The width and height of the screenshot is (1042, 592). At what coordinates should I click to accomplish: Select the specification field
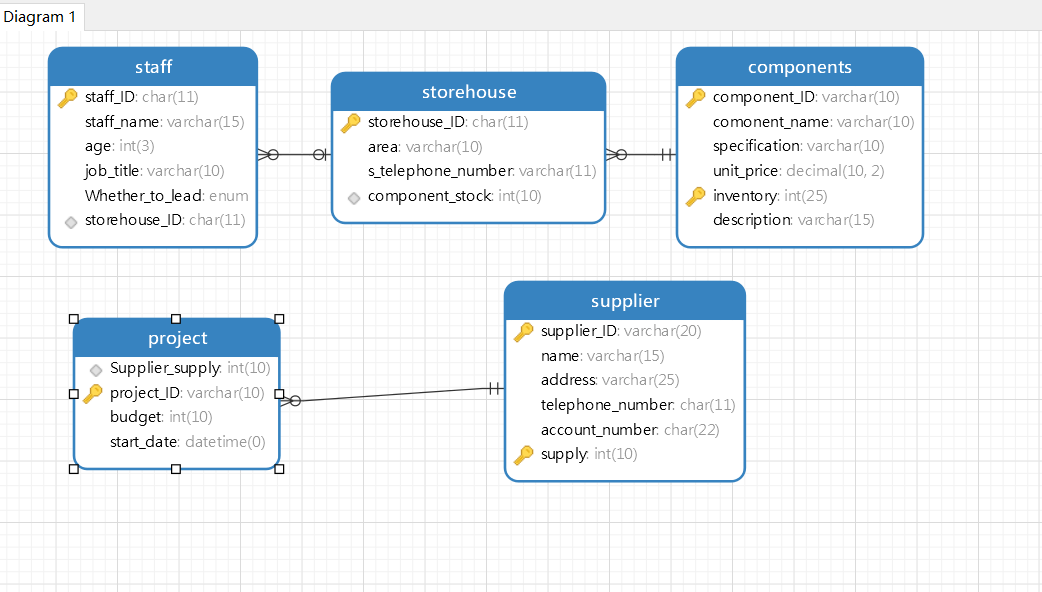point(798,146)
